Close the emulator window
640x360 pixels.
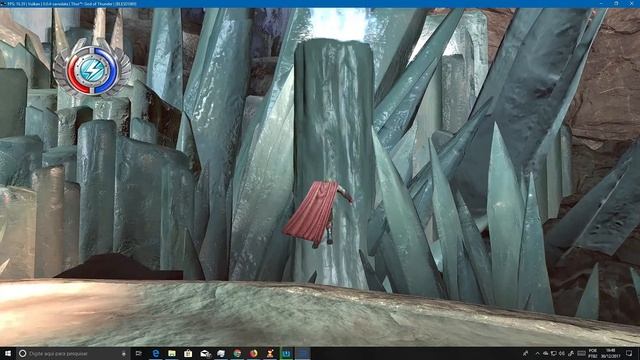632,4
